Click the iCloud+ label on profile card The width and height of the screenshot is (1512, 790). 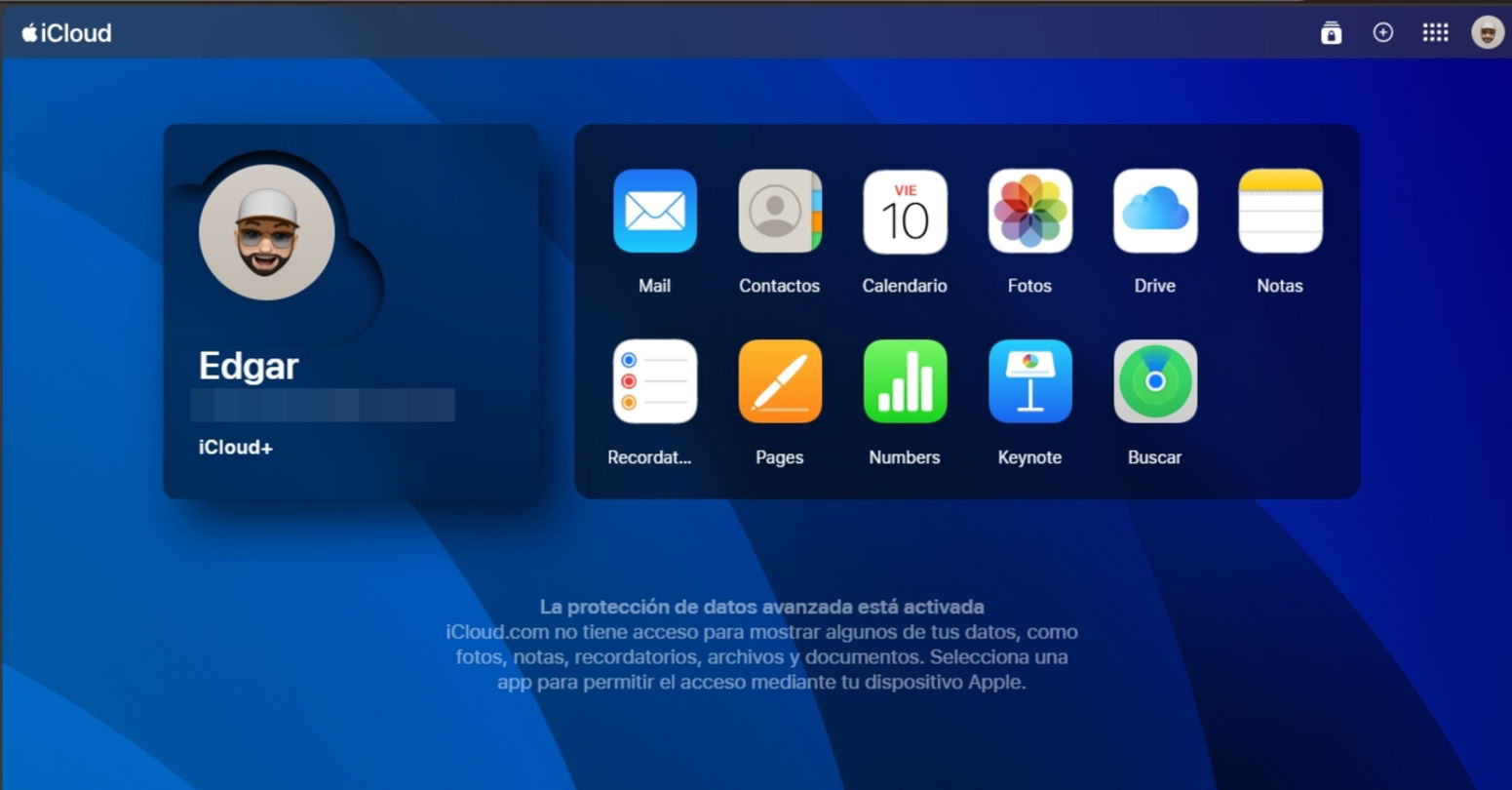(x=236, y=448)
